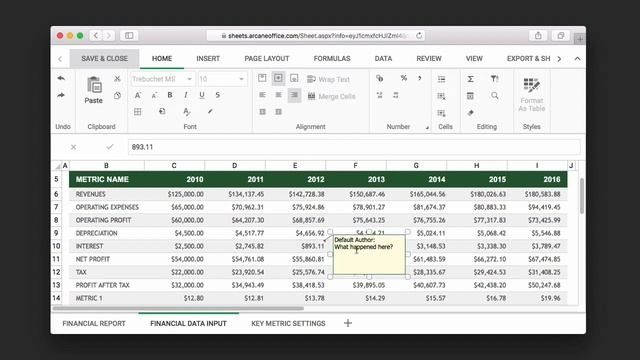Click the increase decimal icon
The width and height of the screenshot is (640, 360).
point(380,95)
